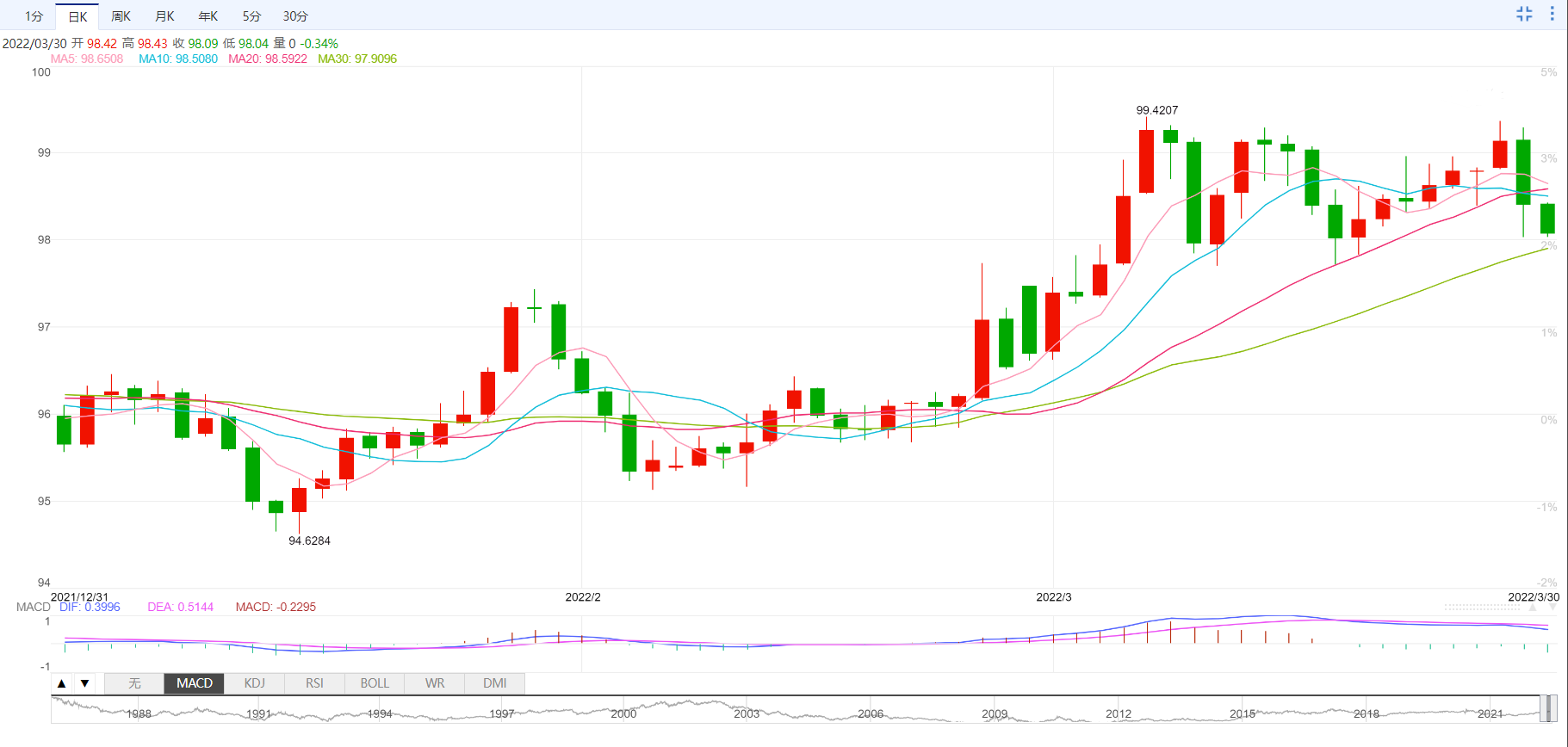The width and height of the screenshot is (1568, 747).
Task: Select the 无 (no indicator) option
Action: click(x=134, y=683)
